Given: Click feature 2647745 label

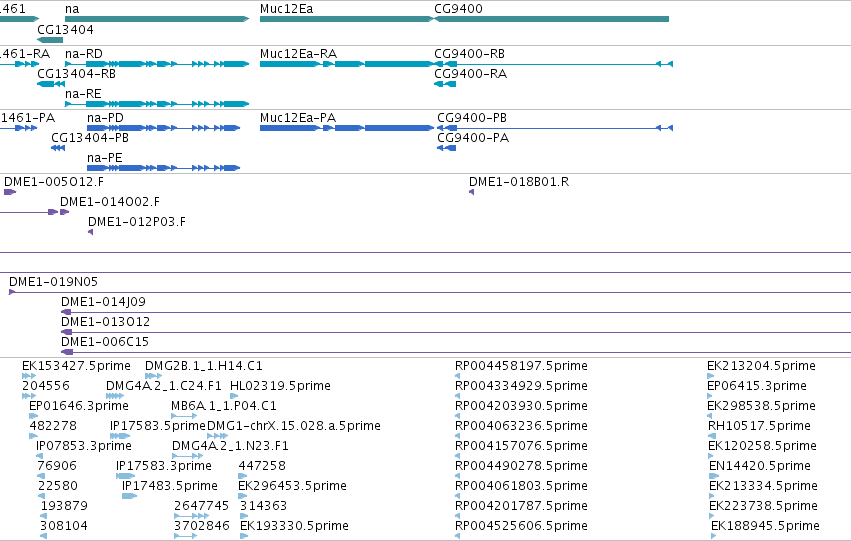Looking at the screenshot, I should 201,506.
